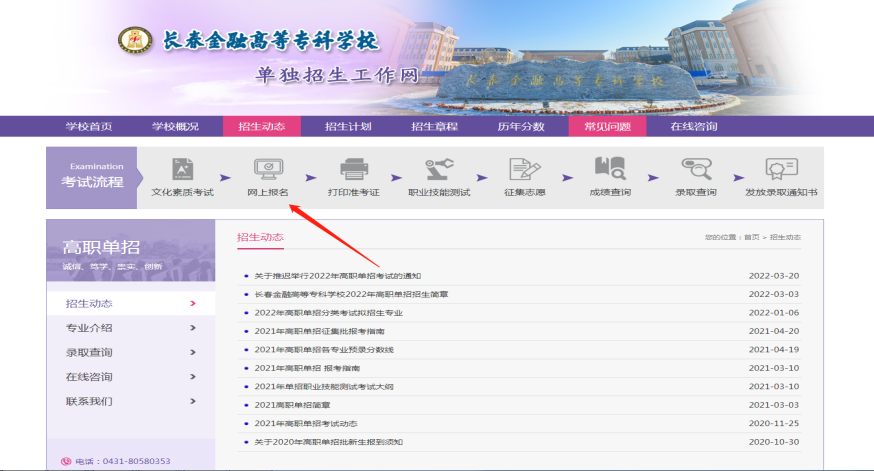Expand the 录取查询 sidebar arrow

(193, 352)
